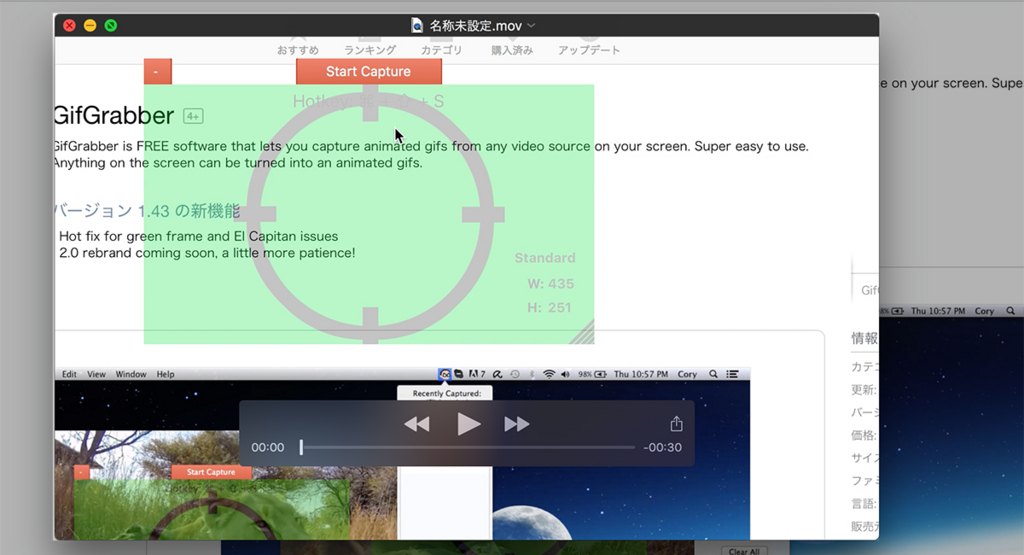Click the green full-screen window button
This screenshot has height=555, width=1024.
point(111,25)
